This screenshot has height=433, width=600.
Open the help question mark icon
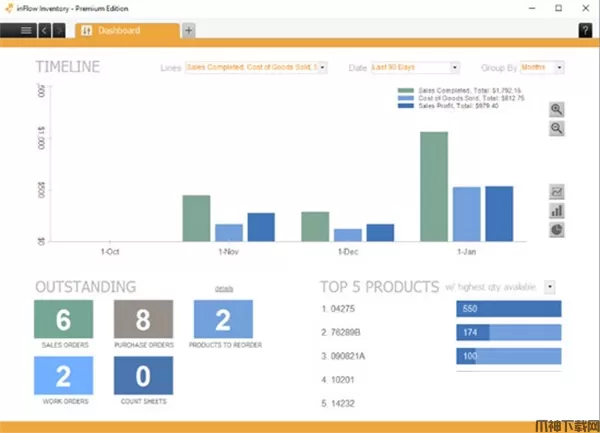pos(585,30)
